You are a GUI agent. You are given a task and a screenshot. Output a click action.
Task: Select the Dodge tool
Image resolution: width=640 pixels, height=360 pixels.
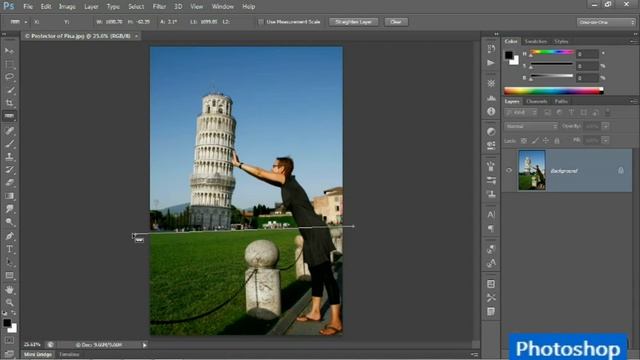pyautogui.click(x=9, y=222)
